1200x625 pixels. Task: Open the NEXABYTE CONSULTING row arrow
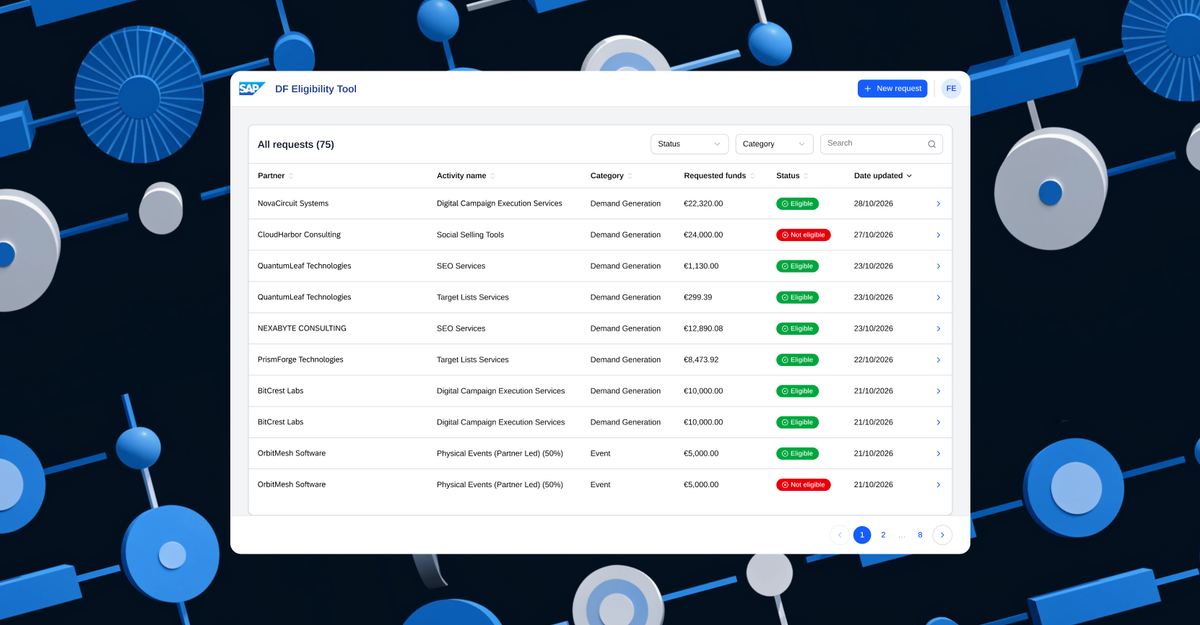pos(938,329)
